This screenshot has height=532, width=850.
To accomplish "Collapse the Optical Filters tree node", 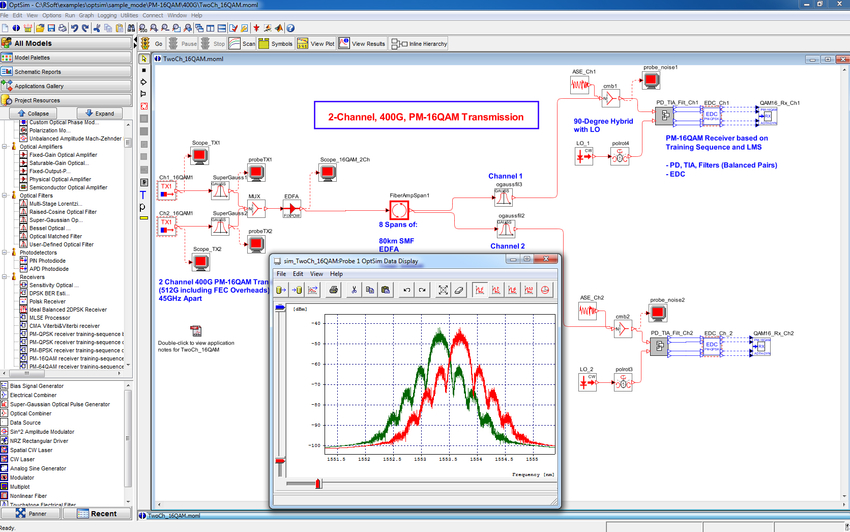I will [x=4, y=195].
